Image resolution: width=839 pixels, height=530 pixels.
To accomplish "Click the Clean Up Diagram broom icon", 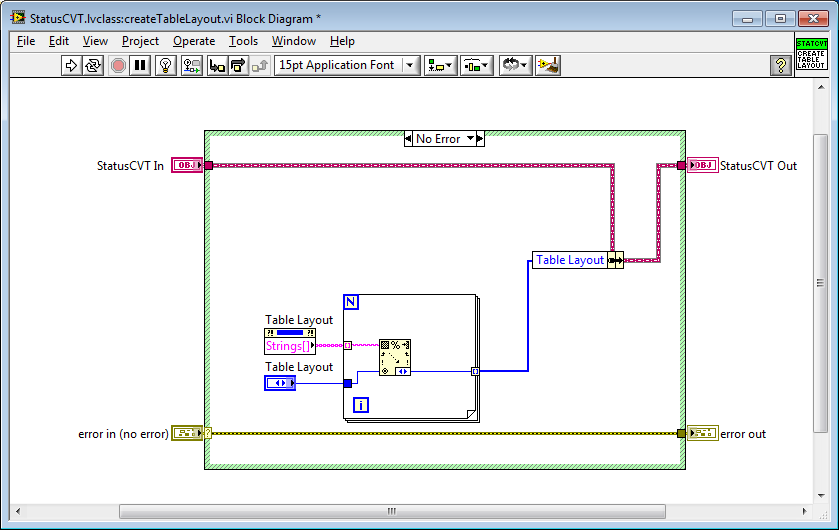I will point(548,65).
